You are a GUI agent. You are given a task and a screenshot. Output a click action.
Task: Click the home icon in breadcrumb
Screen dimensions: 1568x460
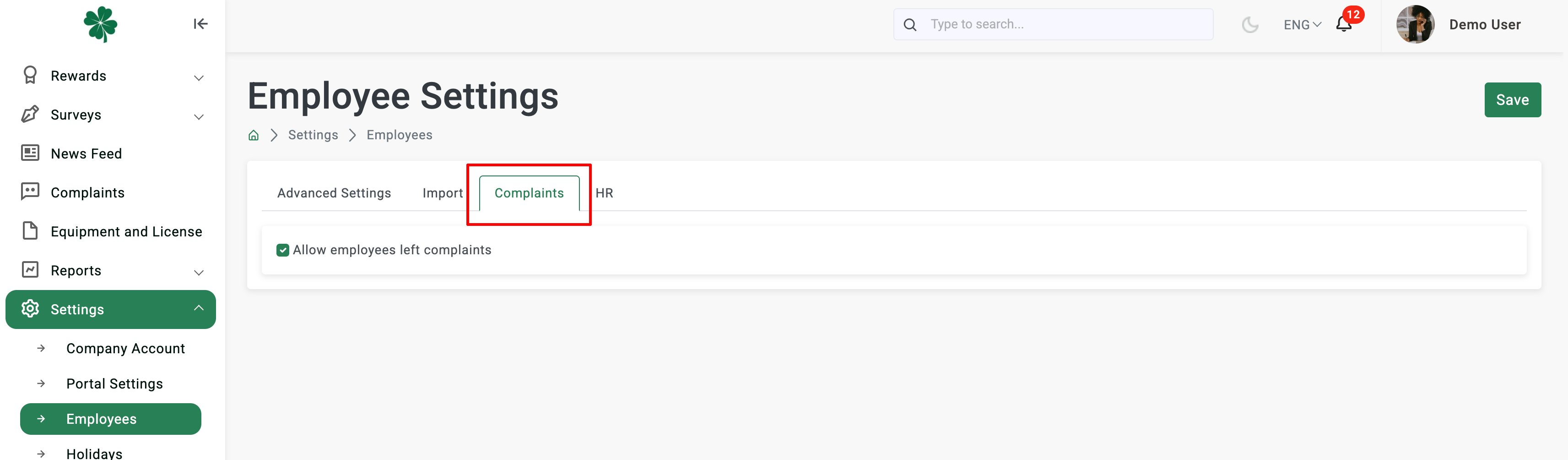click(254, 135)
